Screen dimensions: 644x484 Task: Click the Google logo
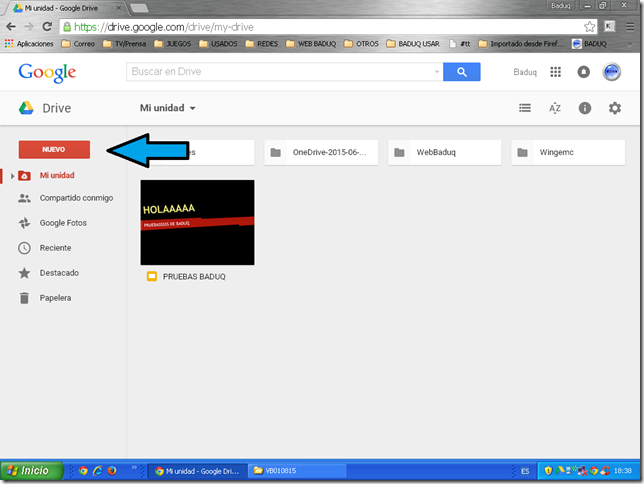click(x=47, y=73)
